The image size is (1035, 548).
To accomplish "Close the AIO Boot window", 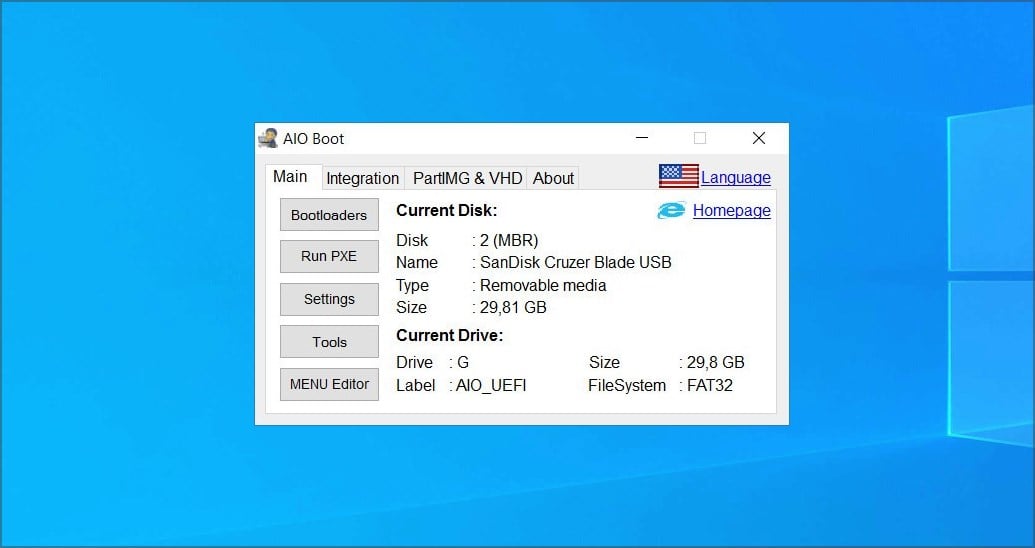I will point(759,138).
